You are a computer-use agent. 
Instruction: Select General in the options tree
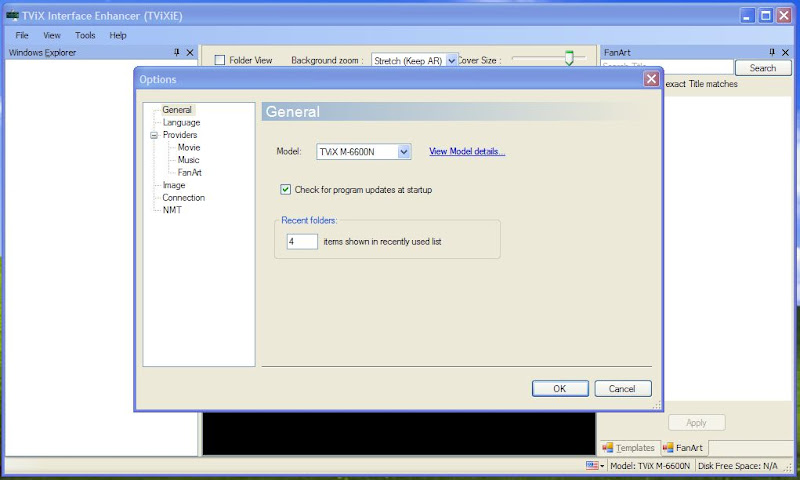(177, 110)
